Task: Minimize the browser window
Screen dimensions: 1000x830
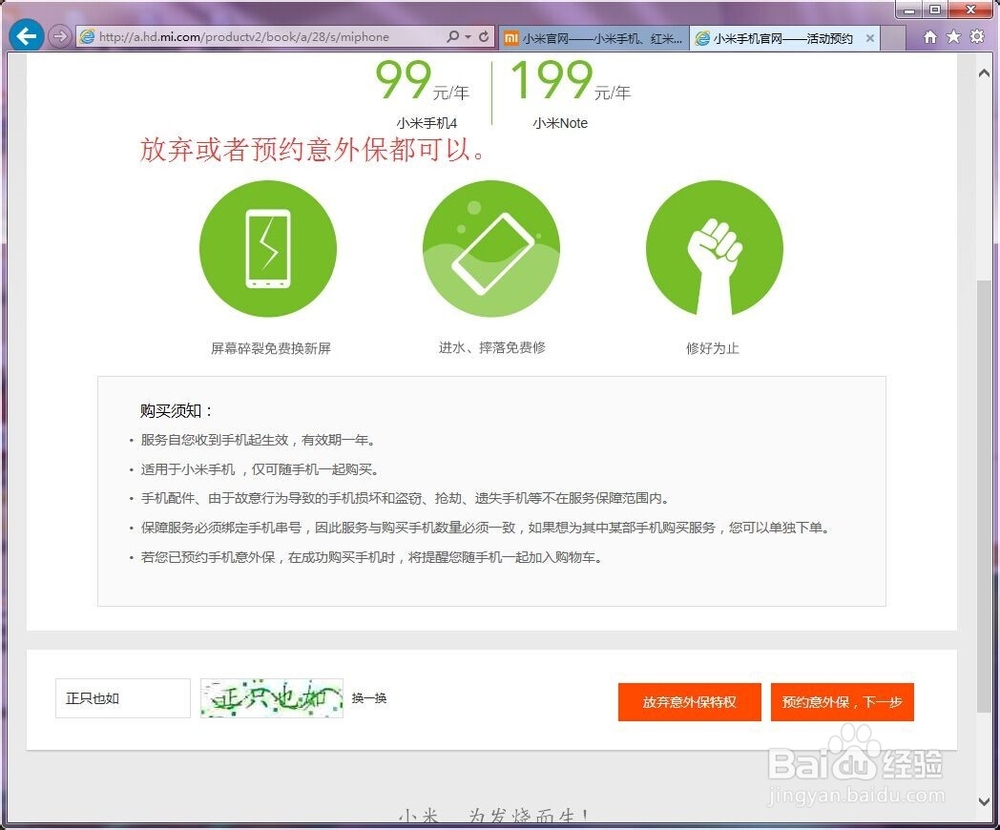Action: coord(909,9)
